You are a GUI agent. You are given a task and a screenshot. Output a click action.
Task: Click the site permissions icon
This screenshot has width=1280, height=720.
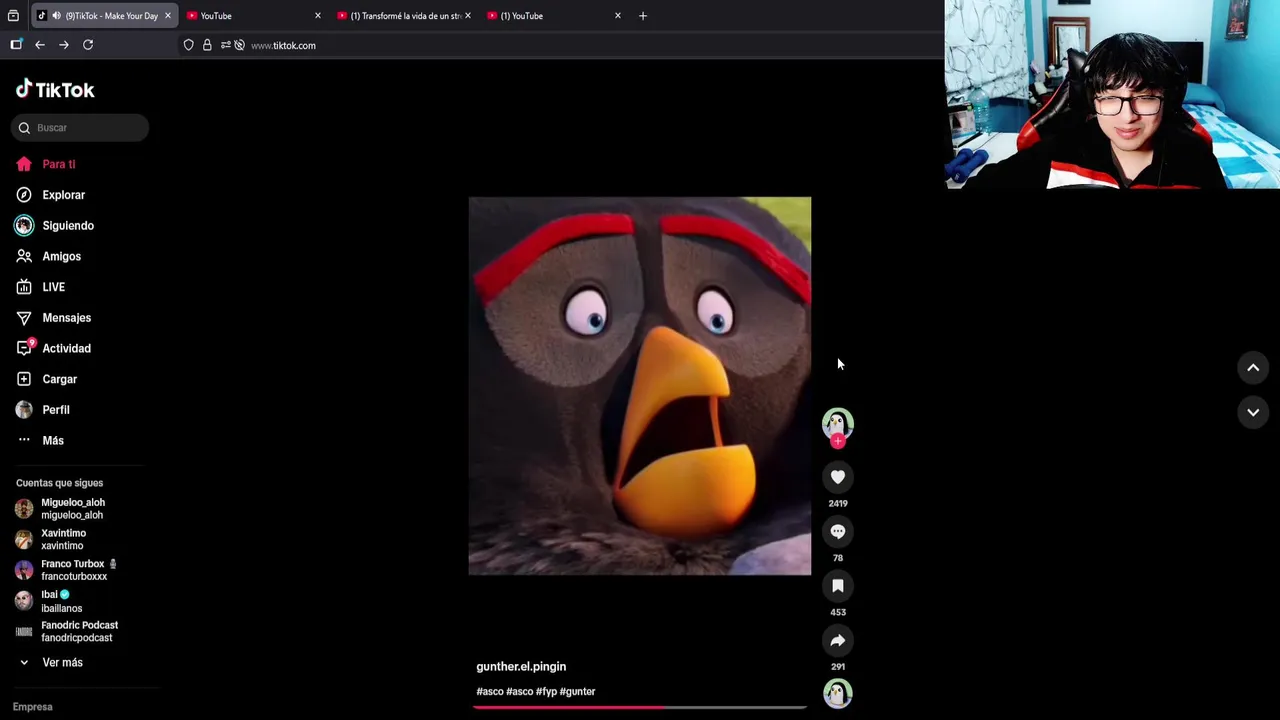226,45
